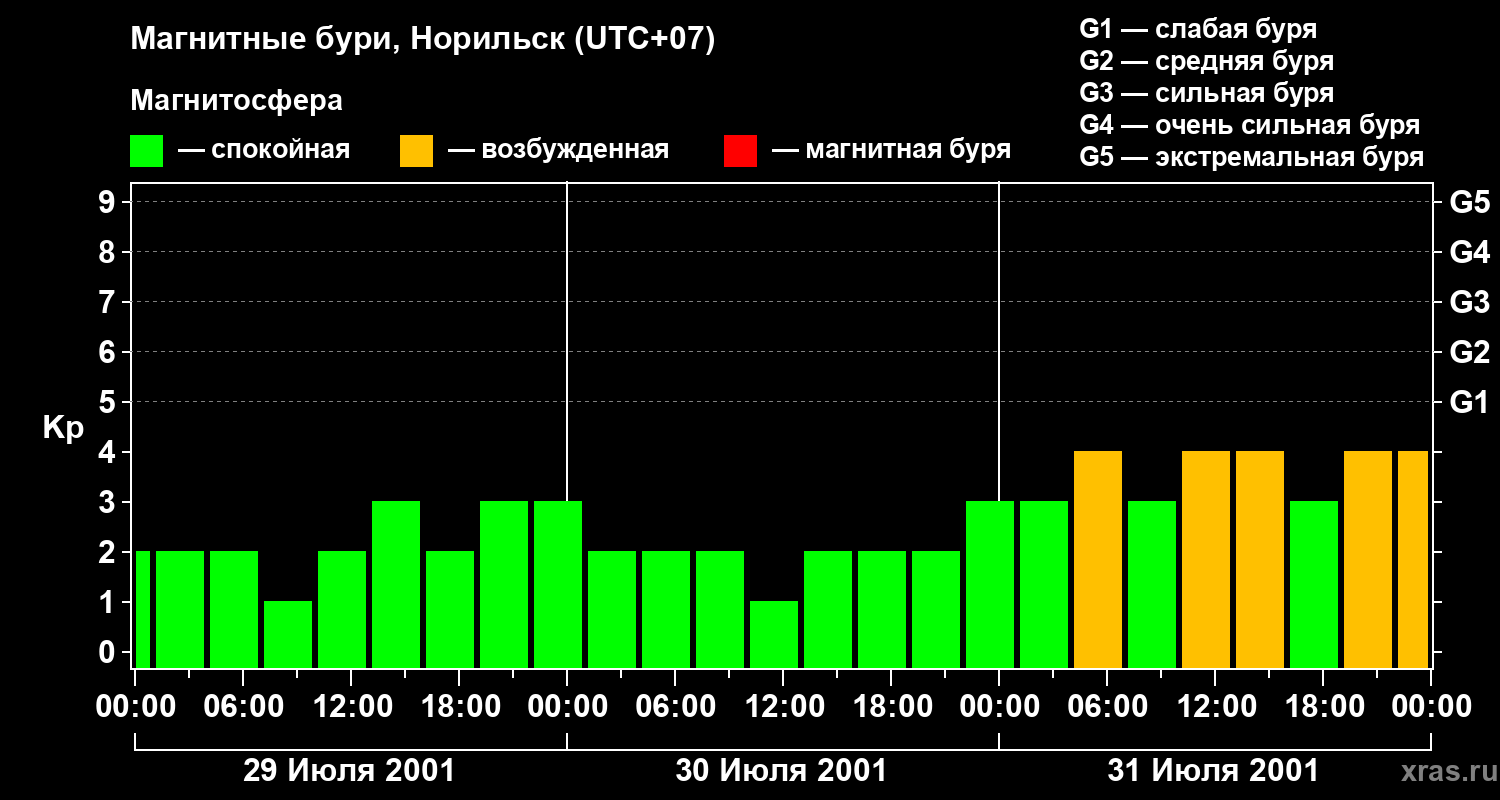Click the red 'магнитная буря' legend swatch
The image size is (1500, 800).
[x=740, y=151]
